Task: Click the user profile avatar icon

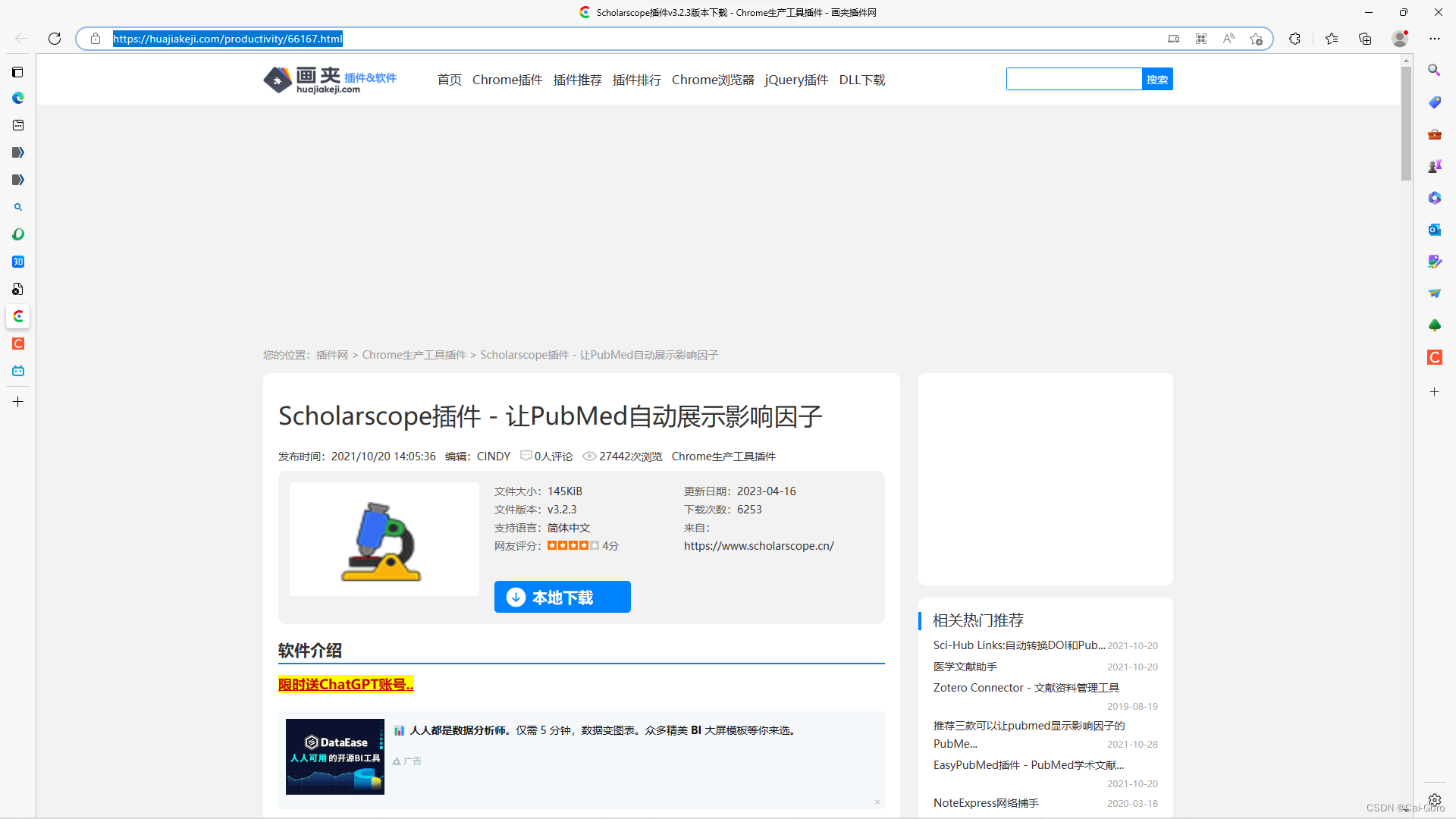Action: coord(1400,39)
